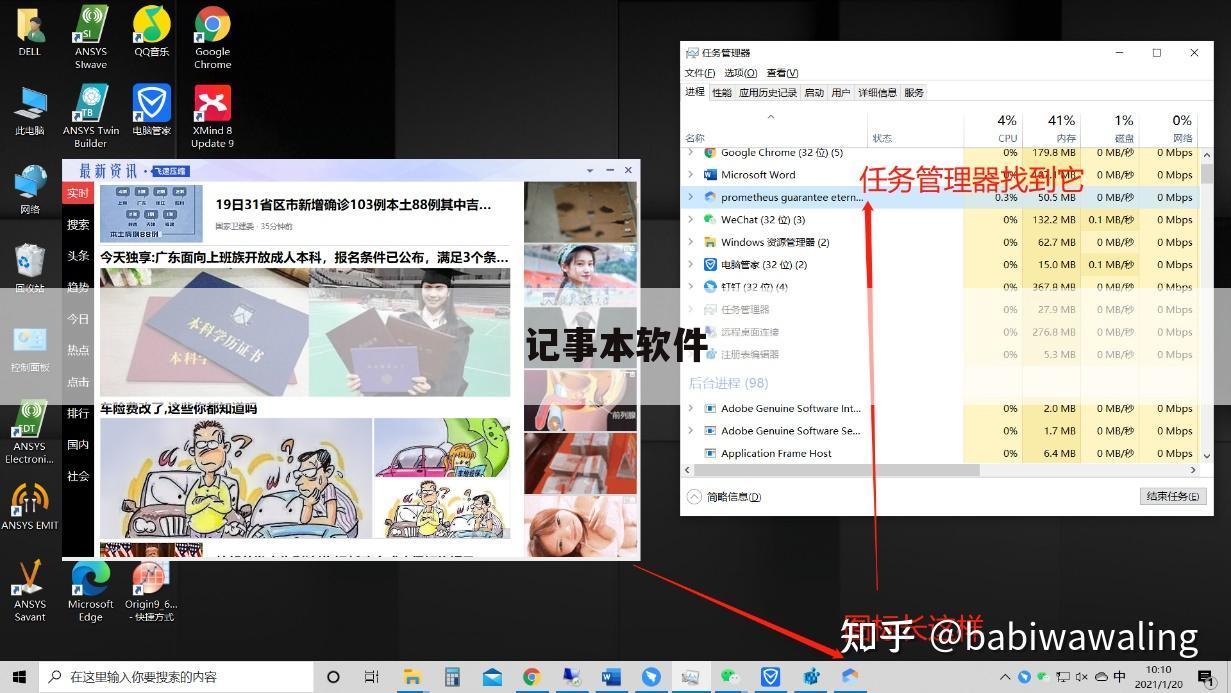Click the 结束任务 button
The width and height of the screenshot is (1231, 693).
pyautogui.click(x=1171, y=497)
